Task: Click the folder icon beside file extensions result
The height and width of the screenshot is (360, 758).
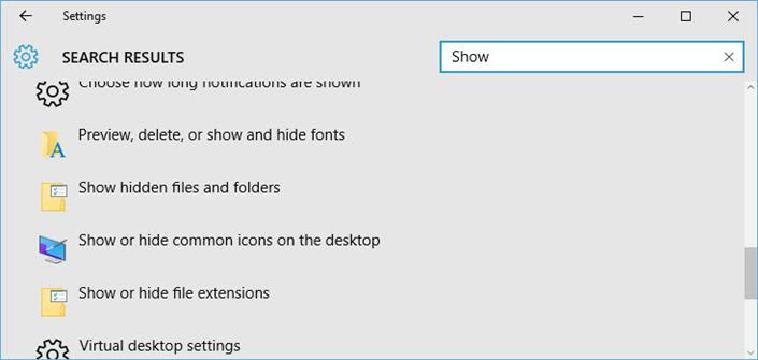Action: (53, 302)
